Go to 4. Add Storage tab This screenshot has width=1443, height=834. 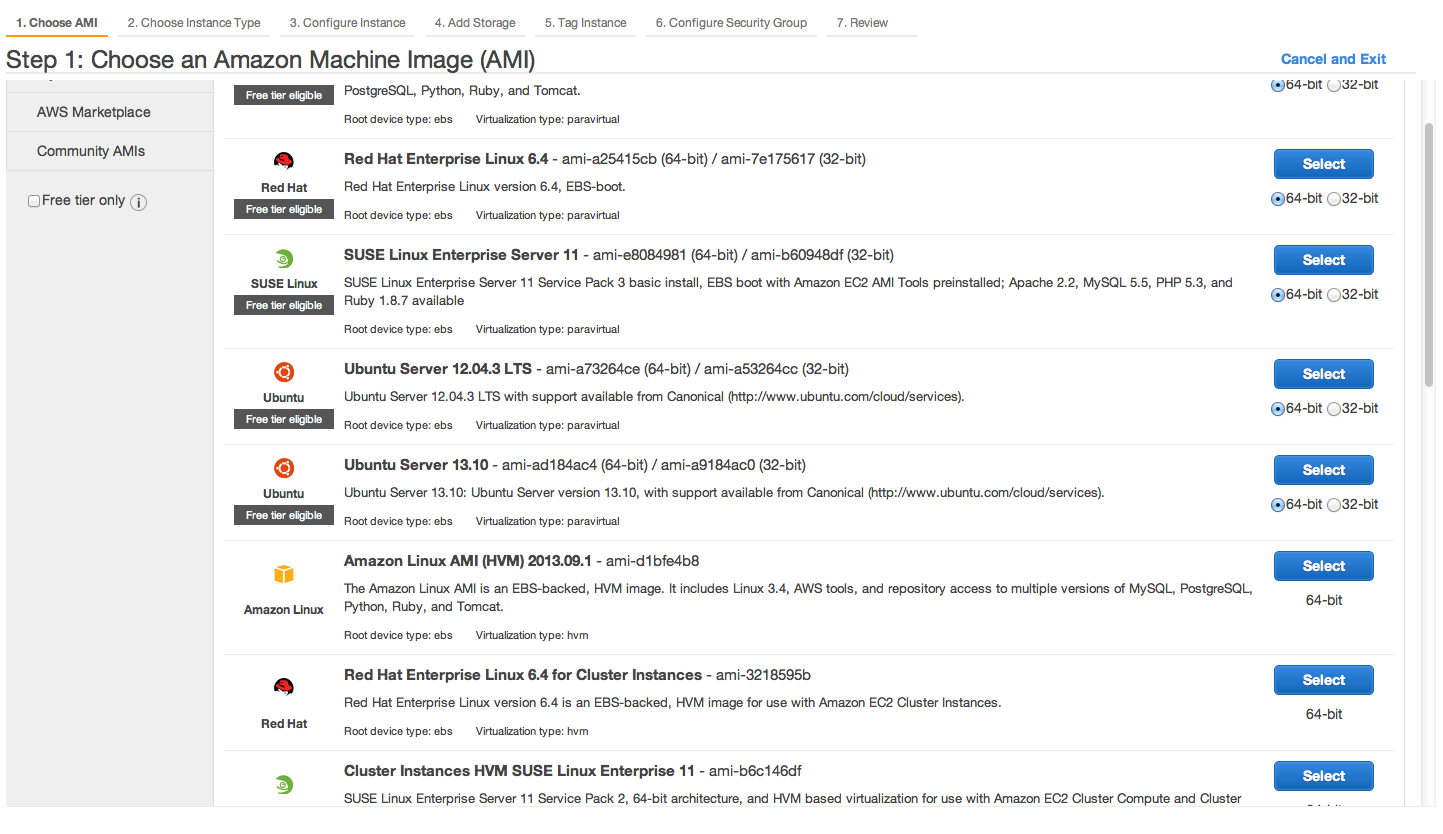[475, 23]
